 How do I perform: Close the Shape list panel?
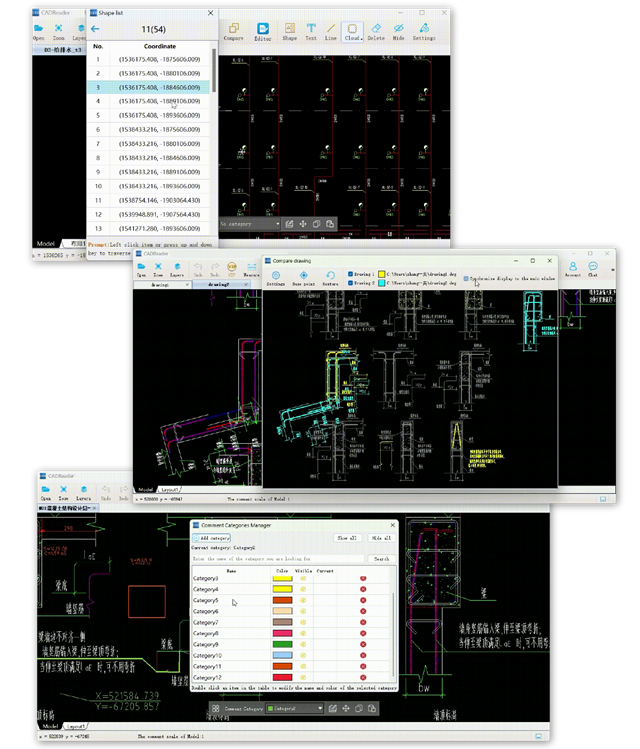pos(211,13)
